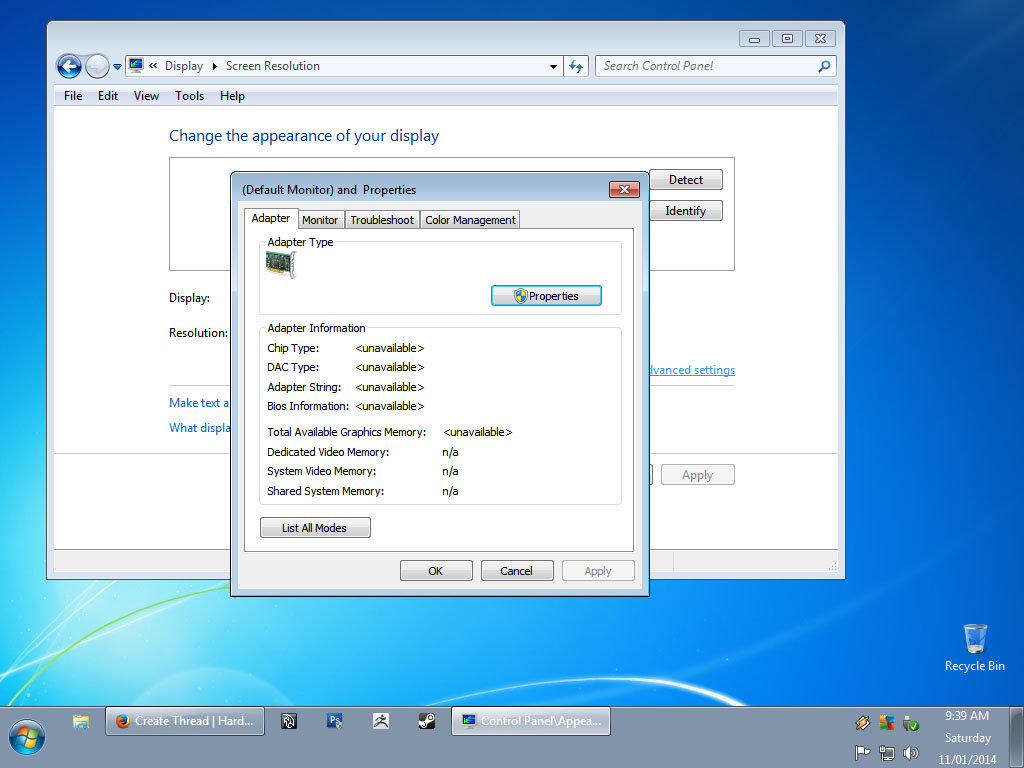Select the Recycle Bin desktop icon
This screenshot has height=768, width=1024.
click(x=974, y=648)
